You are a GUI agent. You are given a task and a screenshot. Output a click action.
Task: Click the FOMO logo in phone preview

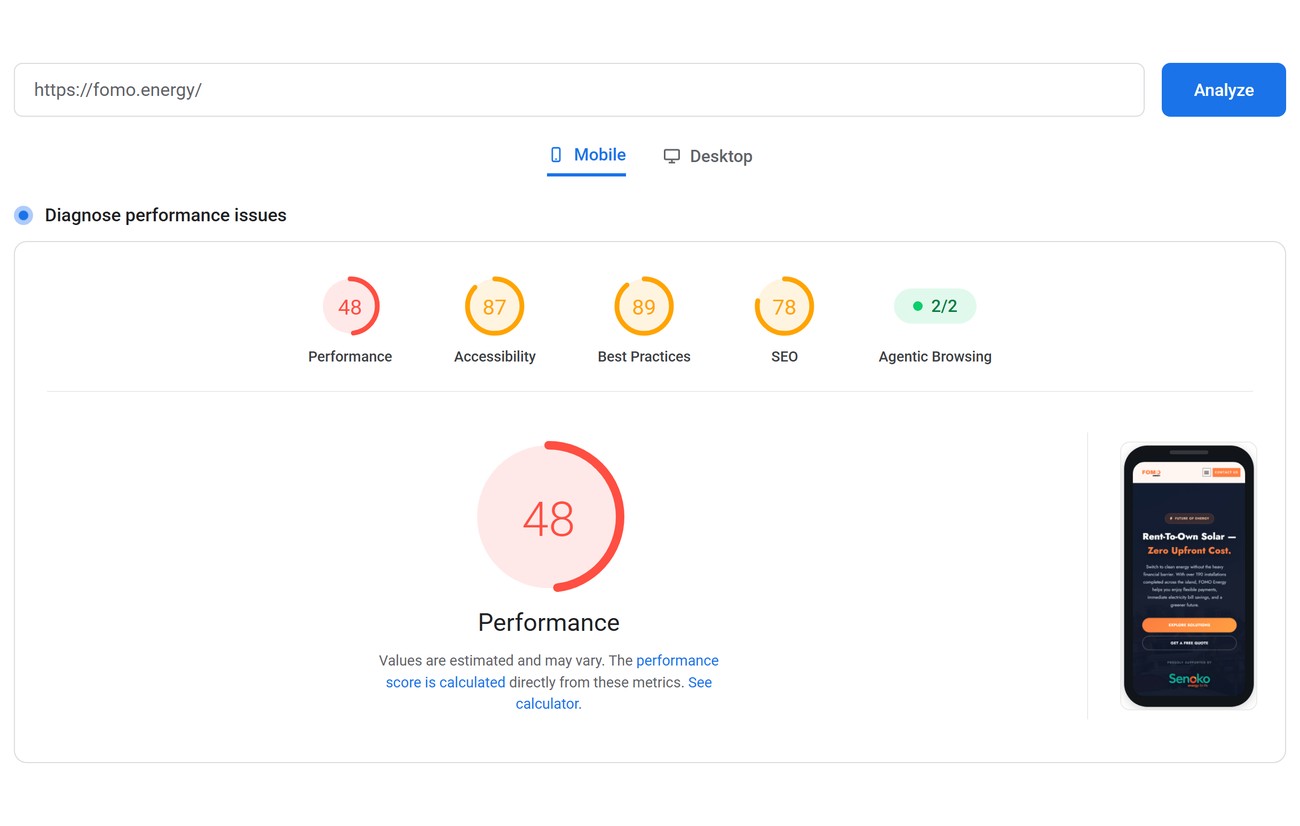point(1151,472)
